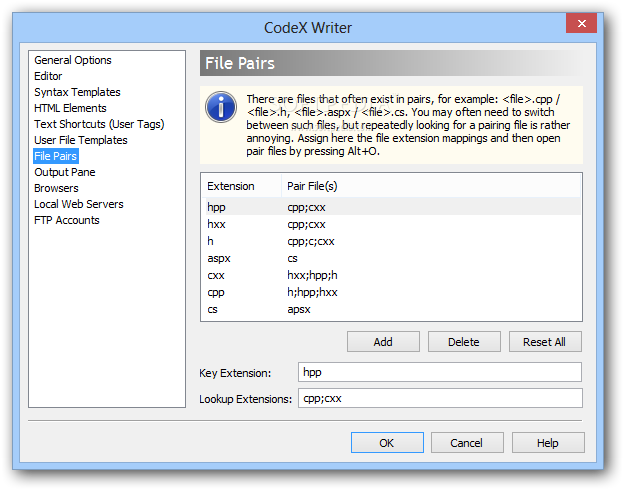Viewport: 624px width, 490px height.
Task: Click pair value apsx
Action: (299, 309)
